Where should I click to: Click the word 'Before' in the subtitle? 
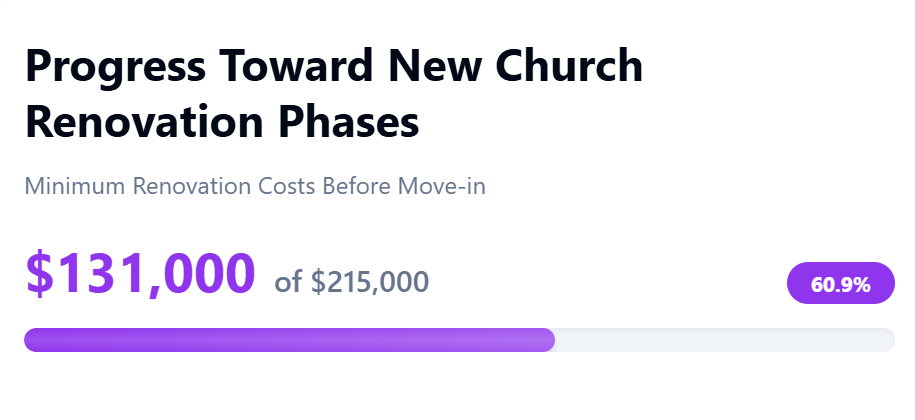(357, 187)
